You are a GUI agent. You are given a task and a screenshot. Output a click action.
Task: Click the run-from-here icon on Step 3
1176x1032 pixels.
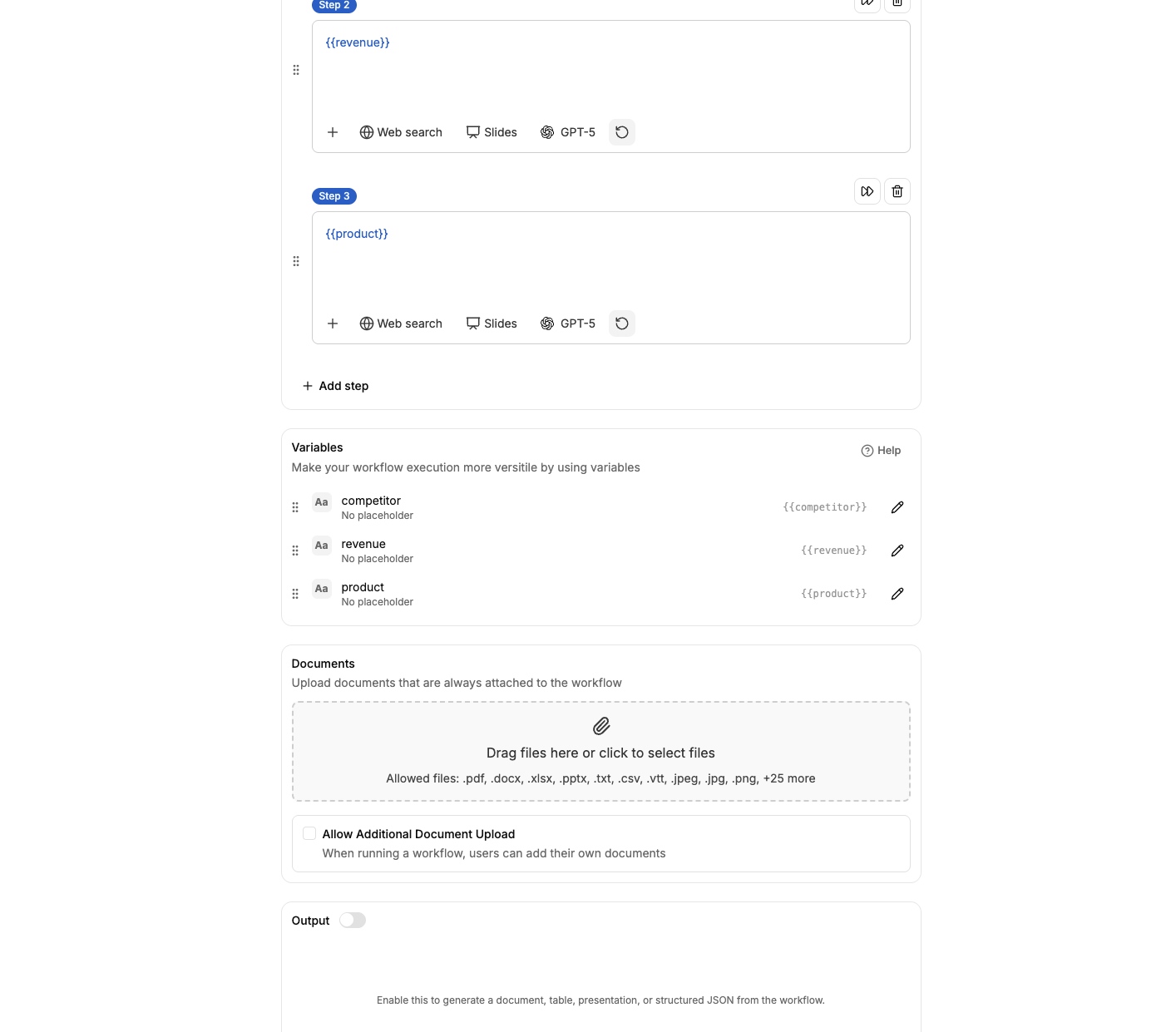867,191
